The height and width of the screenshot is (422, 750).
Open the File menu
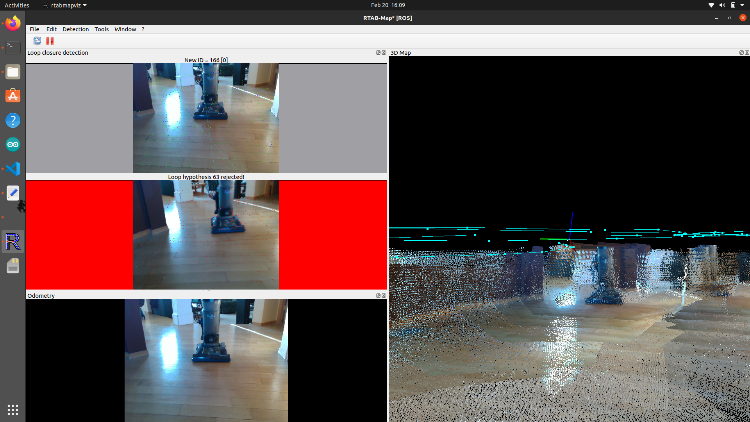coord(34,29)
